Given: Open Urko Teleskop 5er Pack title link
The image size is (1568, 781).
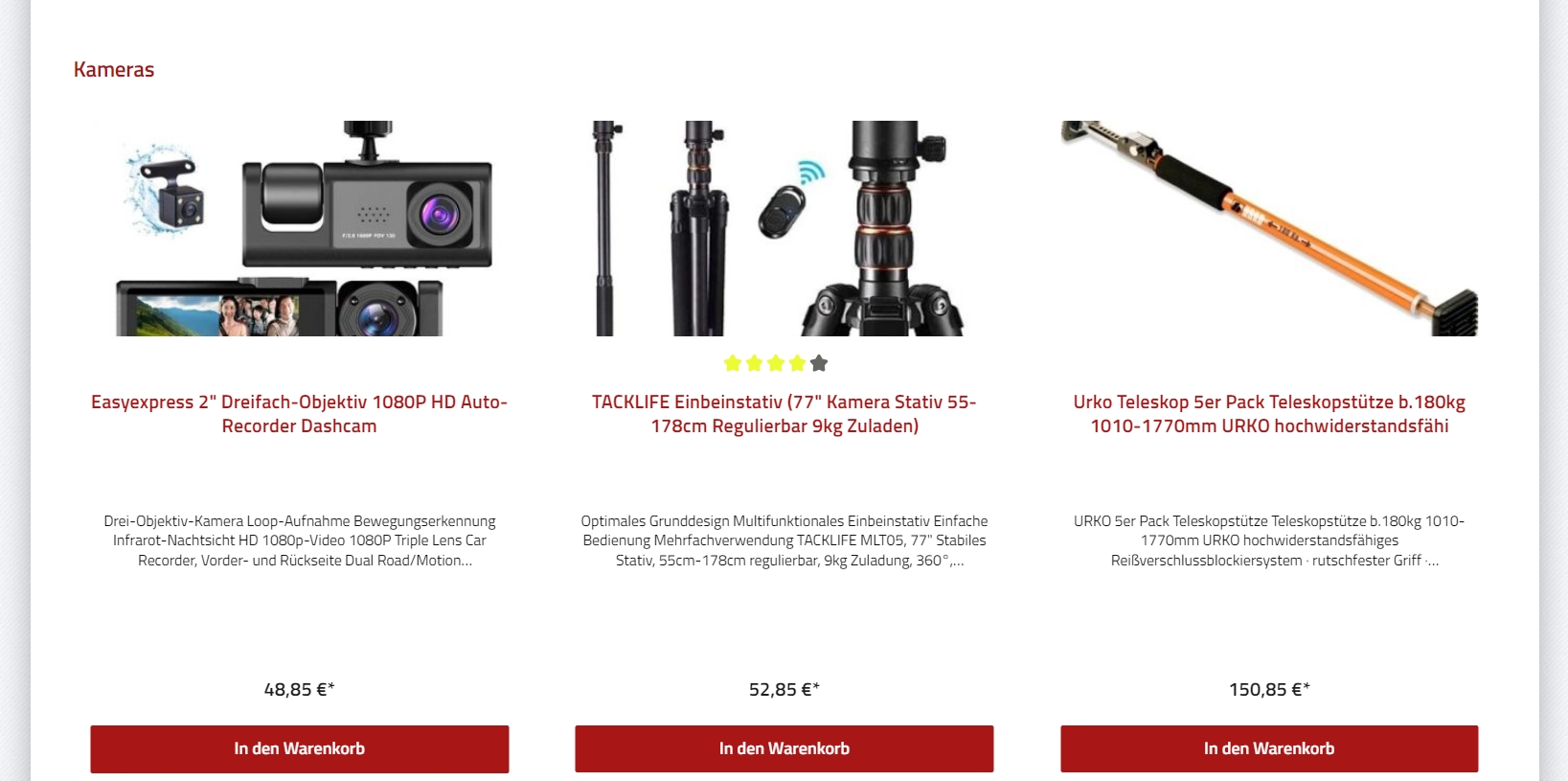Looking at the screenshot, I should pos(1269,414).
